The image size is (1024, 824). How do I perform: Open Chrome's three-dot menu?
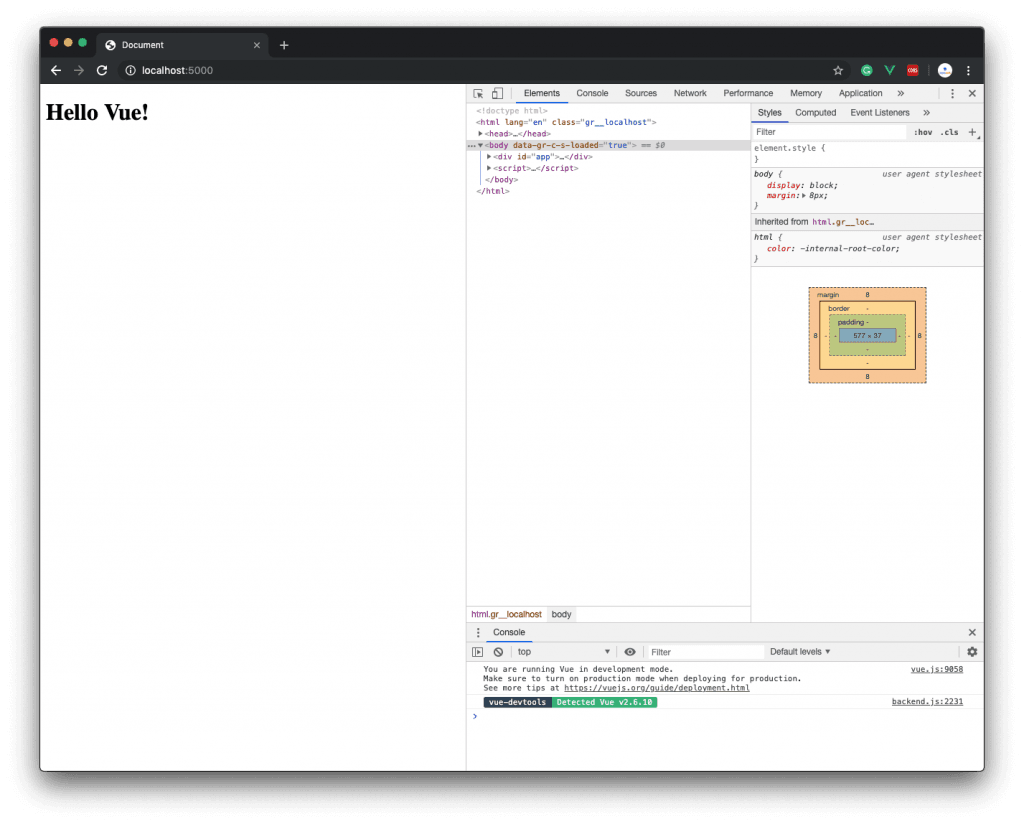(x=968, y=71)
